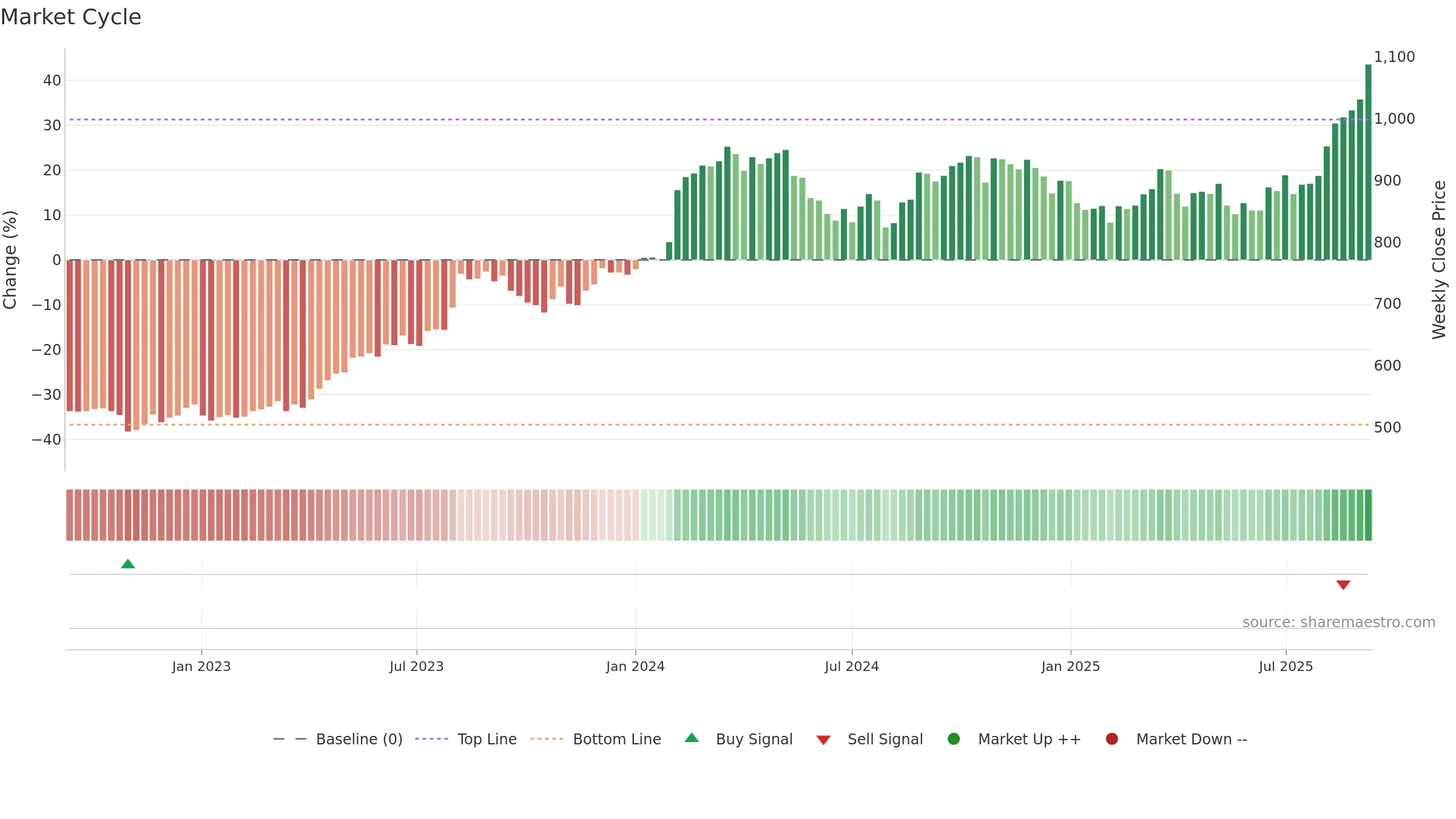Click the 1,000 price tick label
The height and width of the screenshot is (819, 1456).
(1394, 119)
